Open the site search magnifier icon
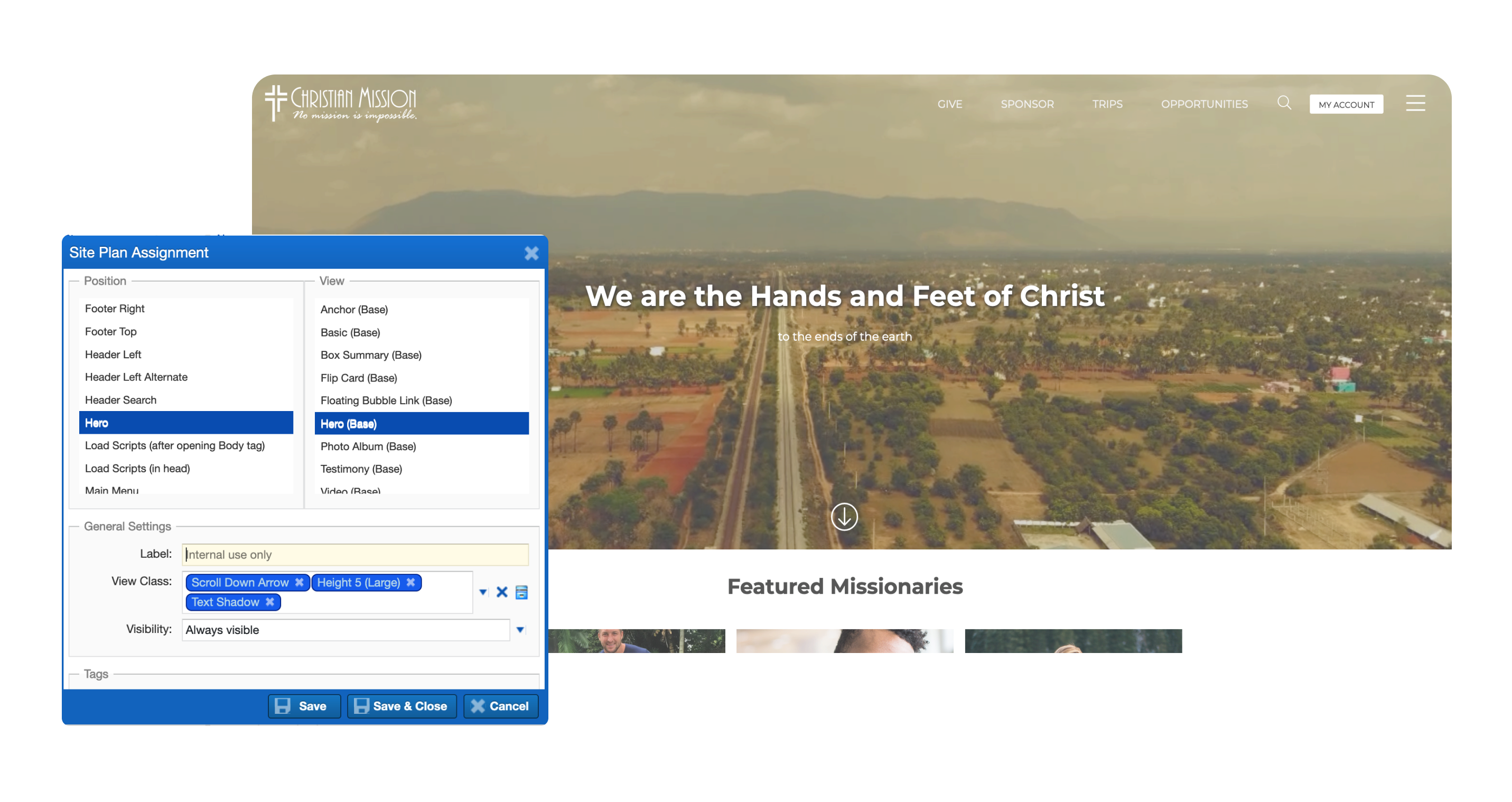The width and height of the screenshot is (1512, 802). (1284, 104)
